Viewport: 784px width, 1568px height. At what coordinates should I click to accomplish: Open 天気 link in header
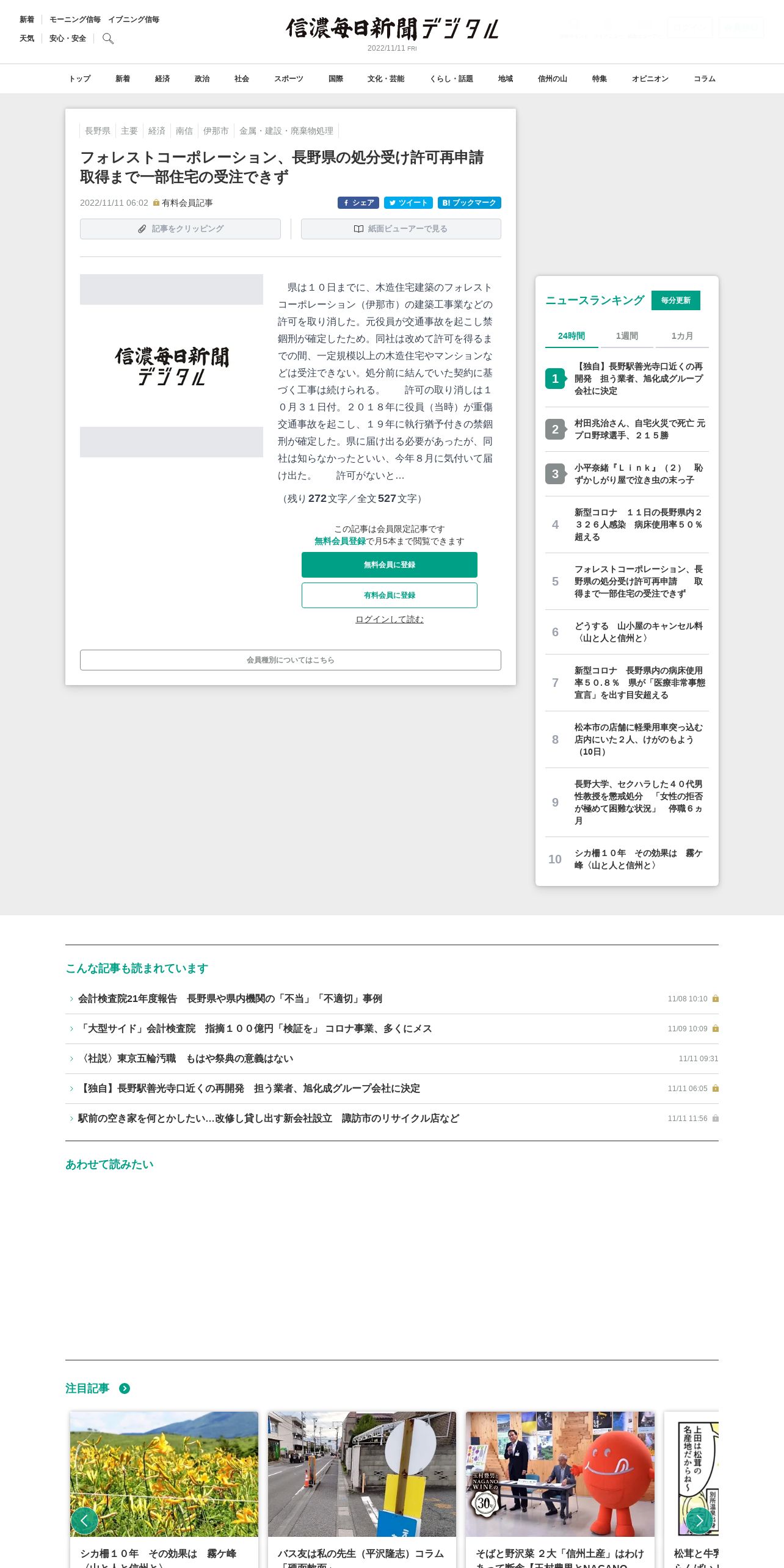pos(27,38)
